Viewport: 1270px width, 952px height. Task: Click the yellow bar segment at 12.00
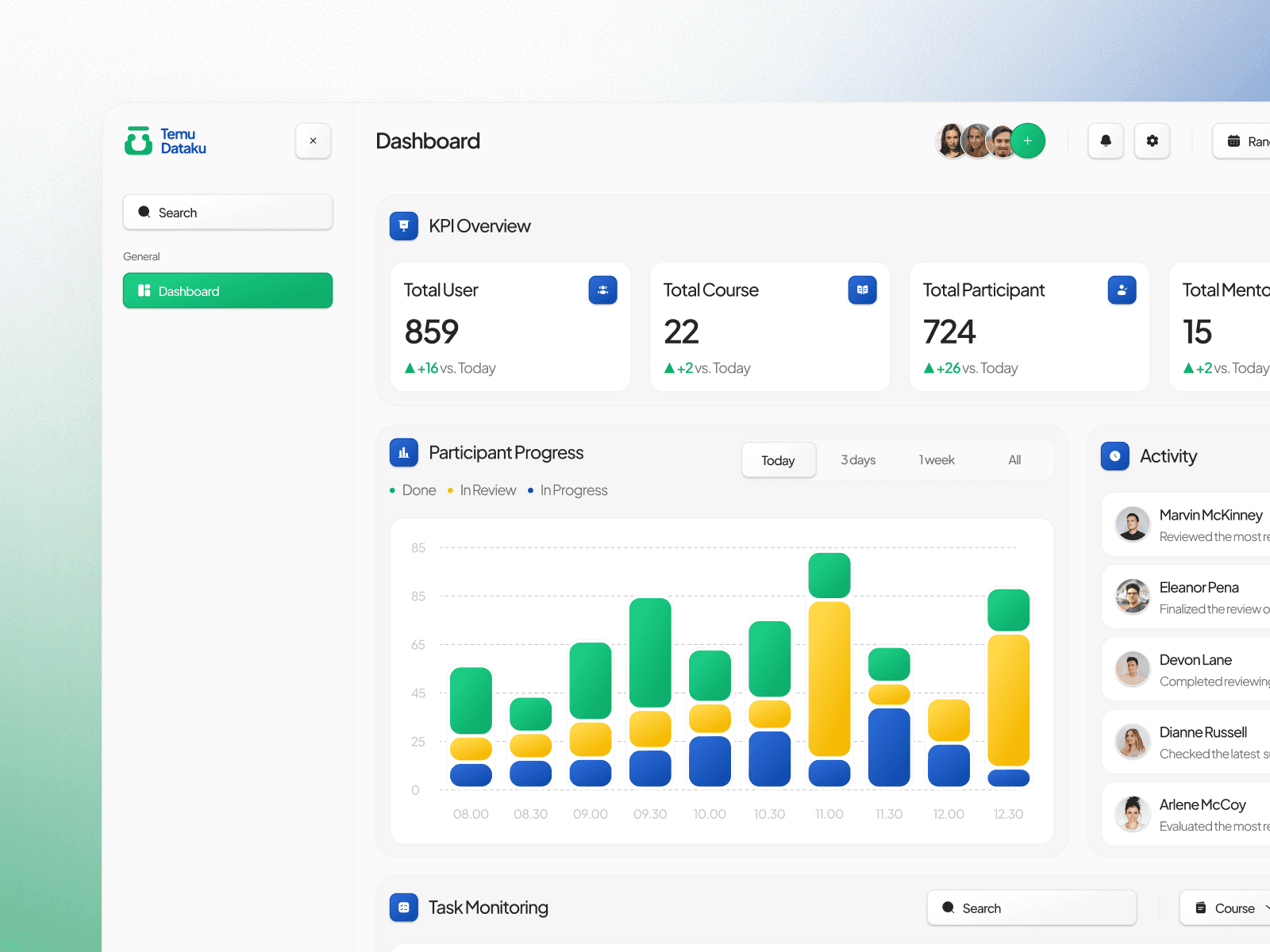click(x=949, y=720)
